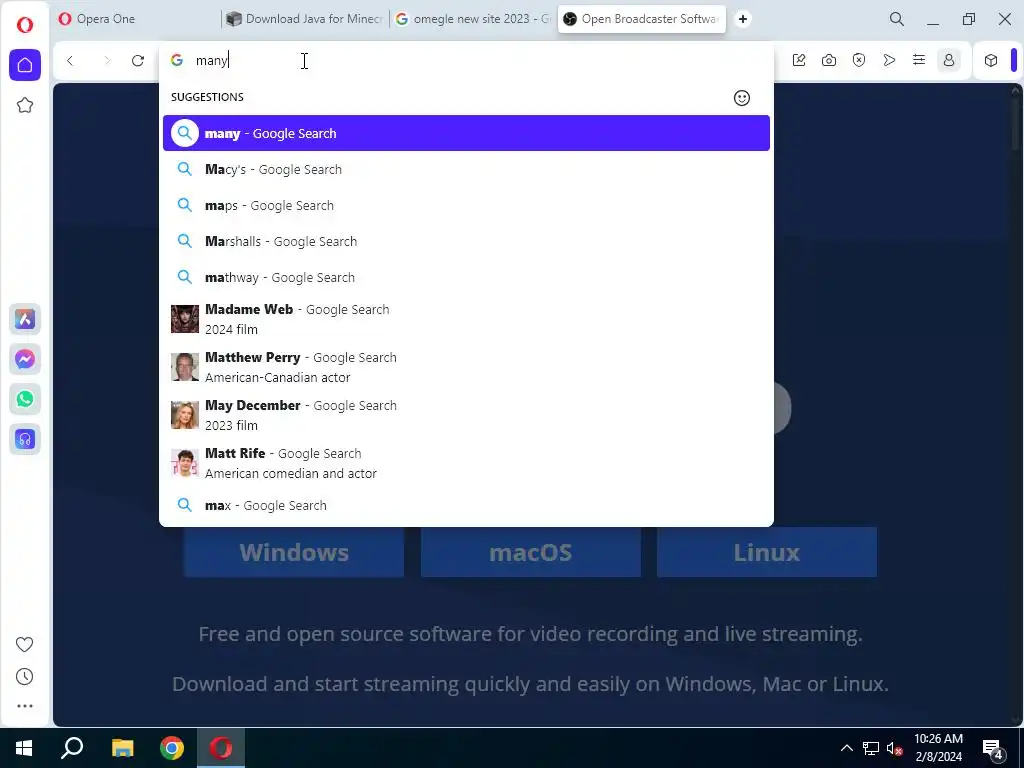Image resolution: width=1024 pixels, height=768 pixels.
Task: Go to the Start Page home icon
Action: tap(25, 65)
